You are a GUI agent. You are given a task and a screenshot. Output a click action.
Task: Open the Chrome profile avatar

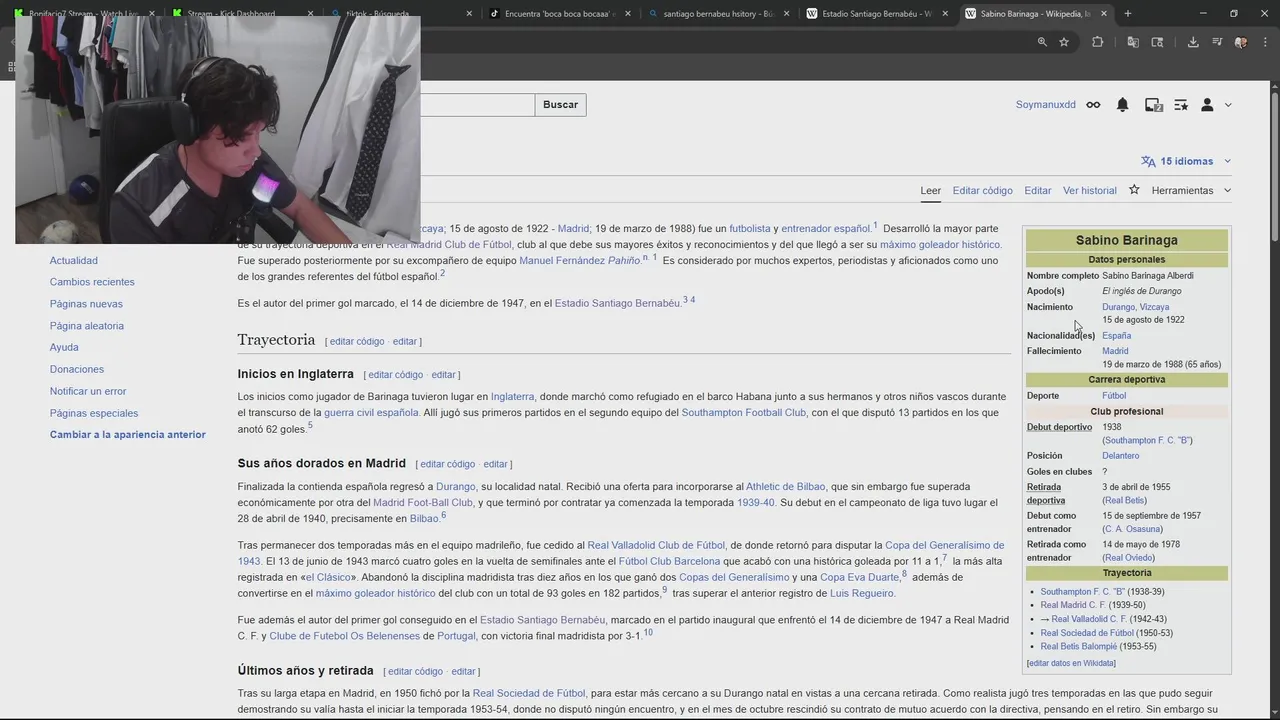click(1241, 42)
